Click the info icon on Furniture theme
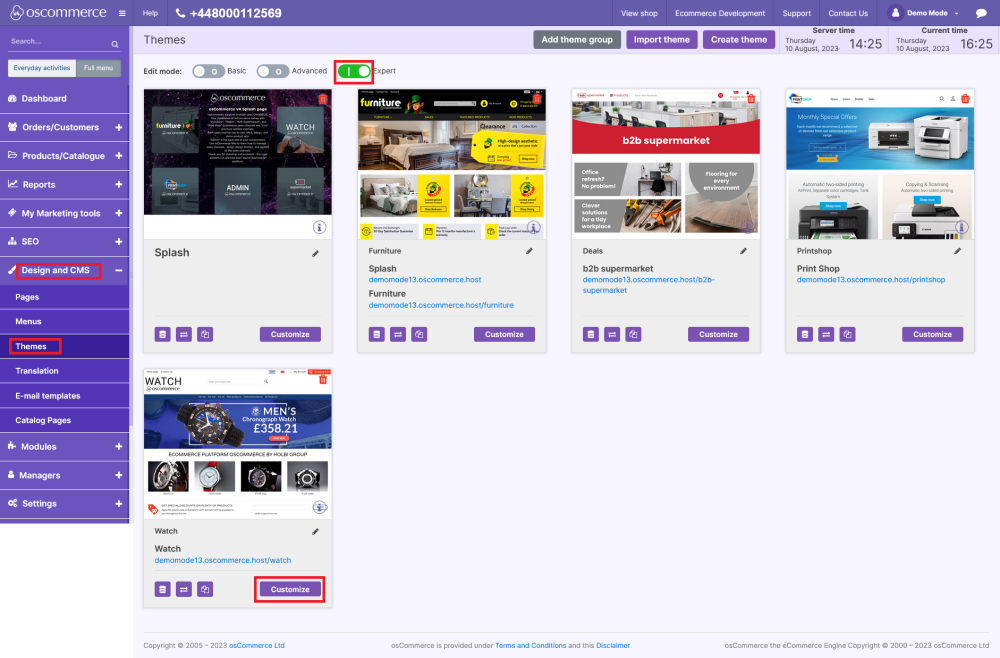This screenshot has height=658, width=1000. coord(533,227)
